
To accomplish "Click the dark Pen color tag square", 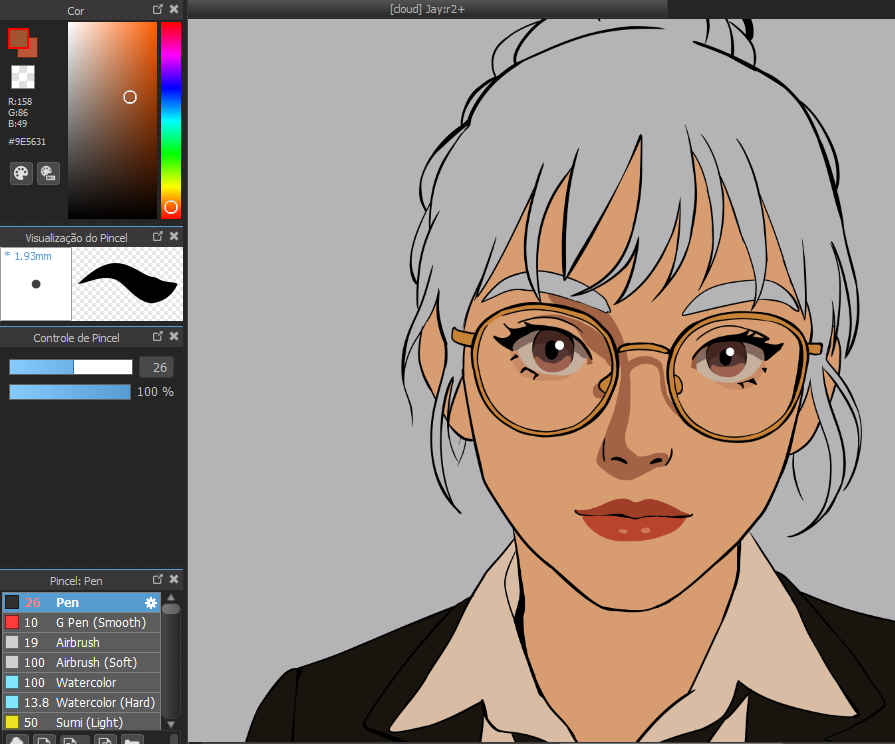I will 12,602.
